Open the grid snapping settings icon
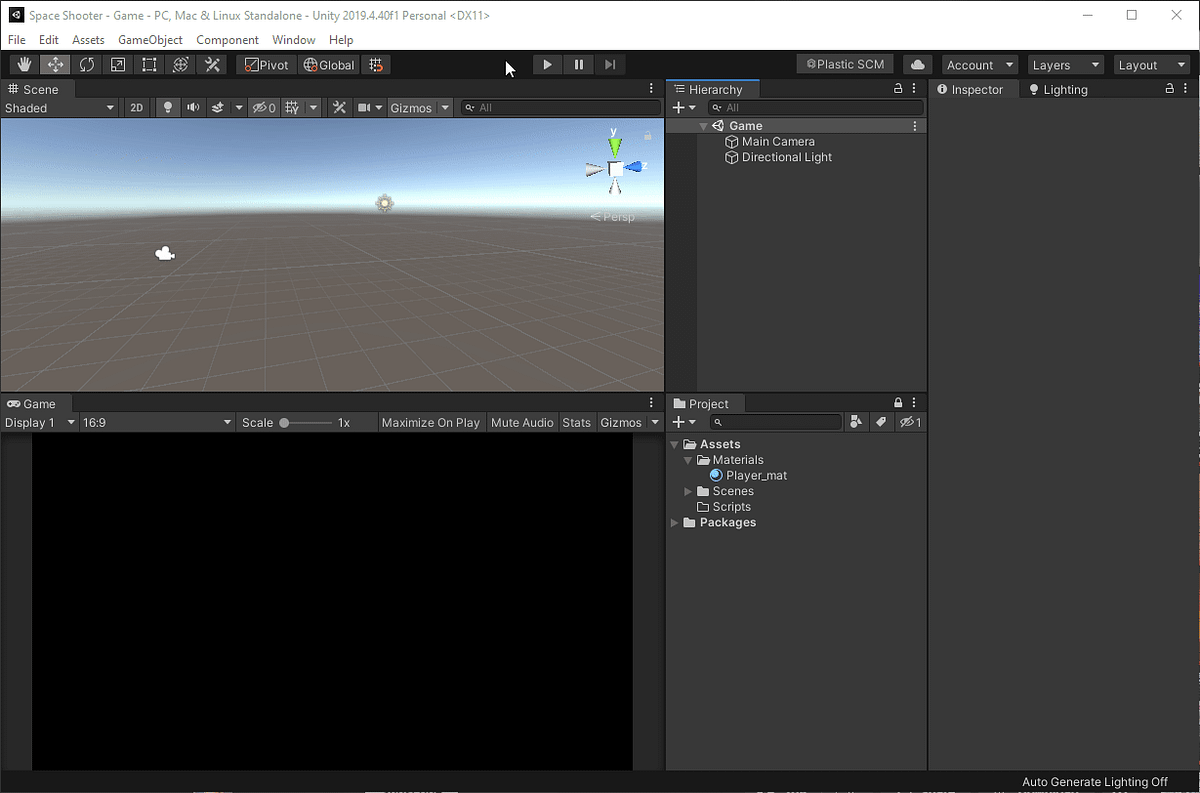Image resolution: width=1200 pixels, height=793 pixels. tap(376, 64)
